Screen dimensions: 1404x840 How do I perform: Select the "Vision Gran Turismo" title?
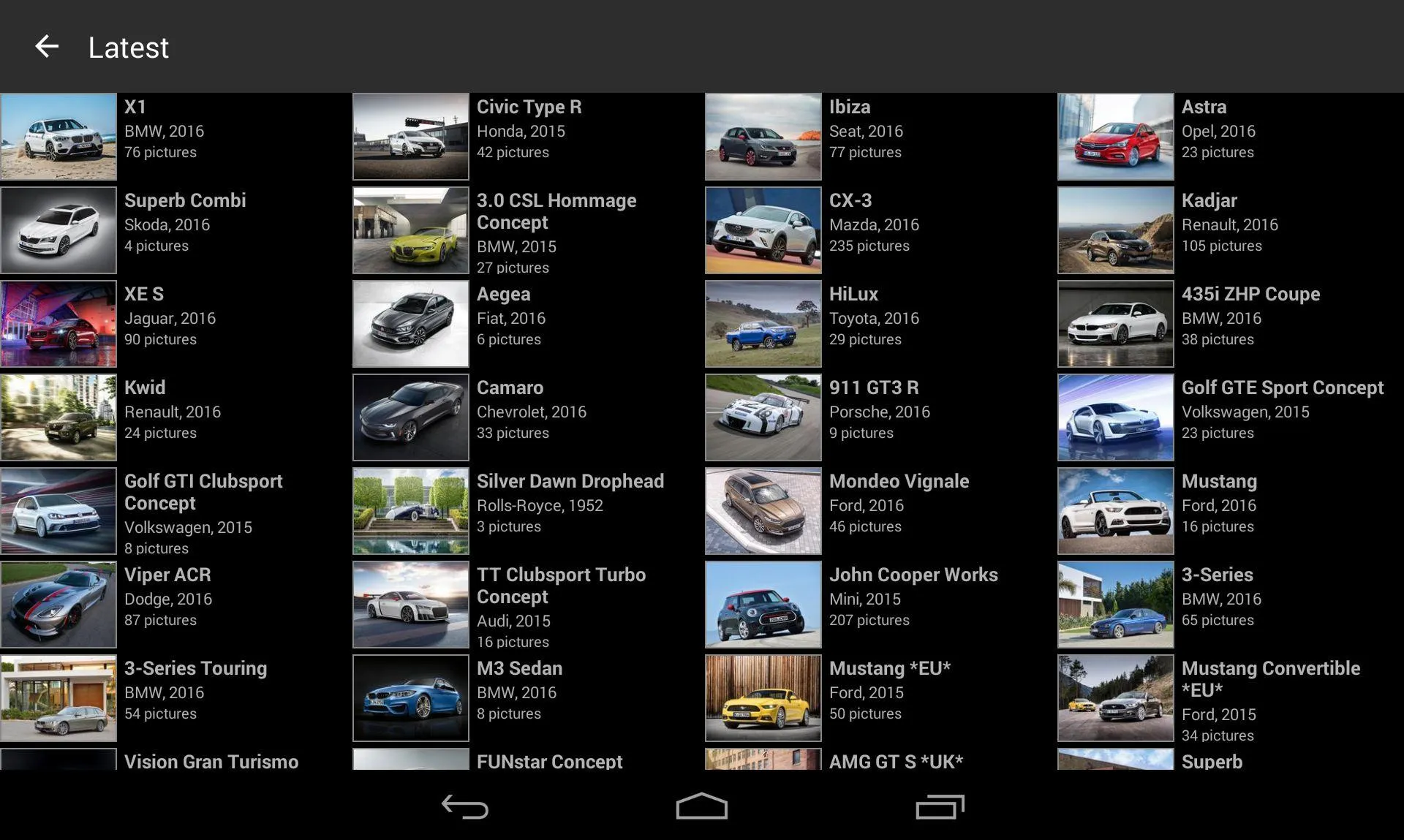[x=211, y=761]
